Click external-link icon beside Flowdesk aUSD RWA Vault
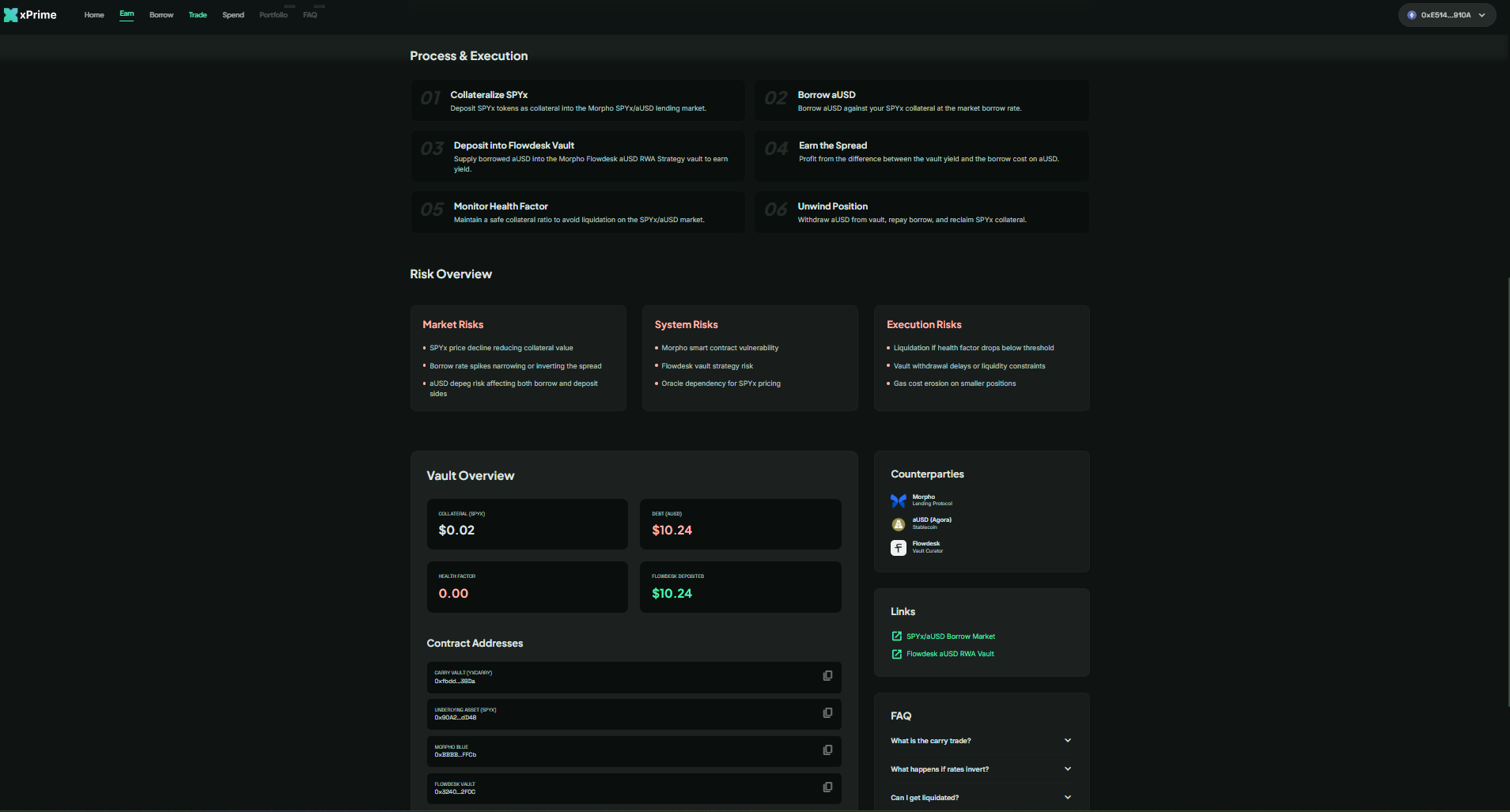 tap(897, 654)
